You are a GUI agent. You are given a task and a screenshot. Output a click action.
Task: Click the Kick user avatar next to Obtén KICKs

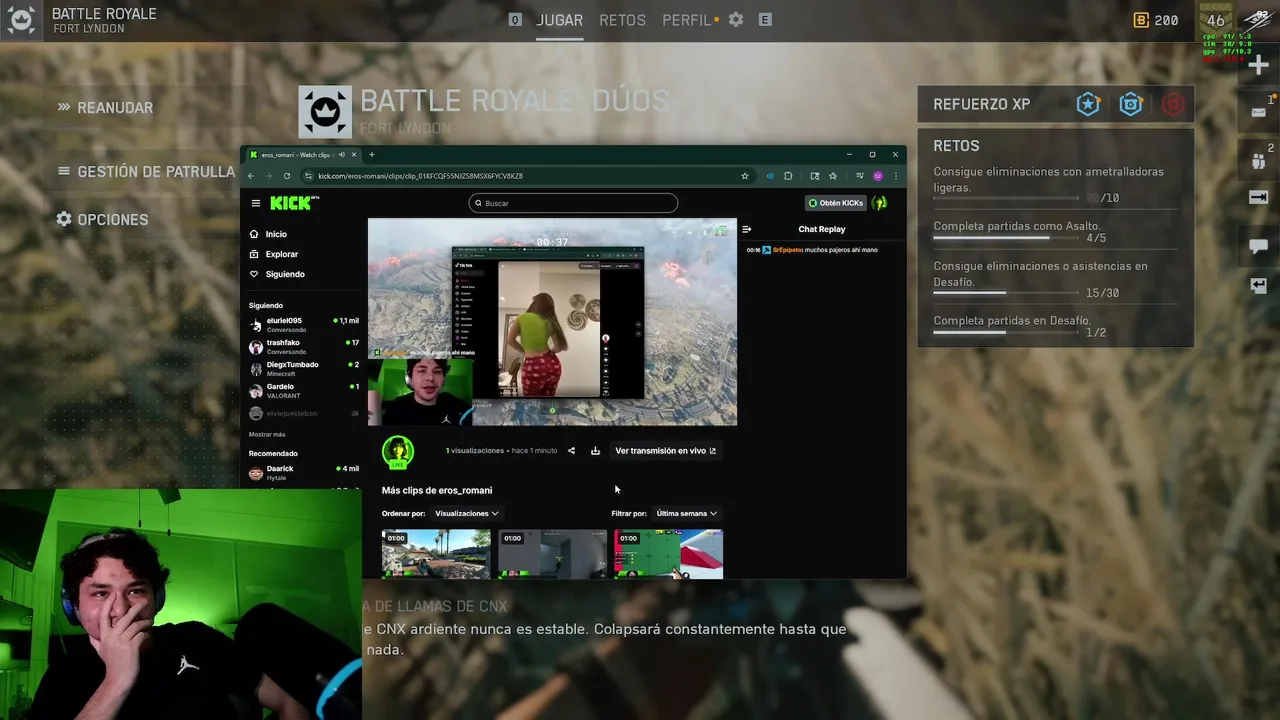880,203
